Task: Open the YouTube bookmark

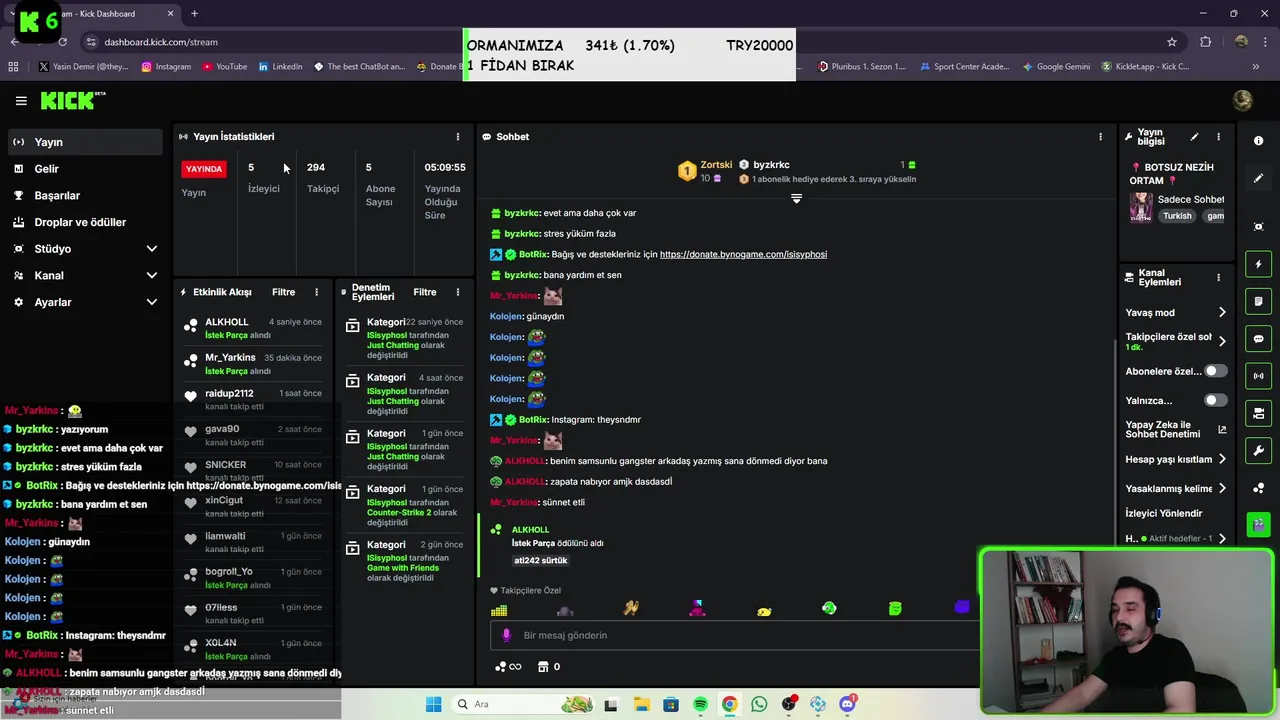Action: point(224,67)
